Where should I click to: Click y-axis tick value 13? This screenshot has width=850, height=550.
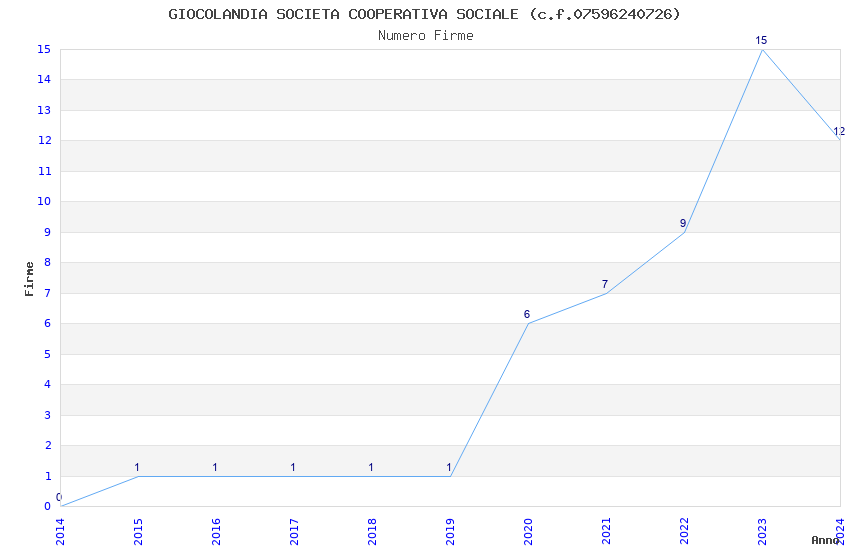pyautogui.click(x=44, y=110)
